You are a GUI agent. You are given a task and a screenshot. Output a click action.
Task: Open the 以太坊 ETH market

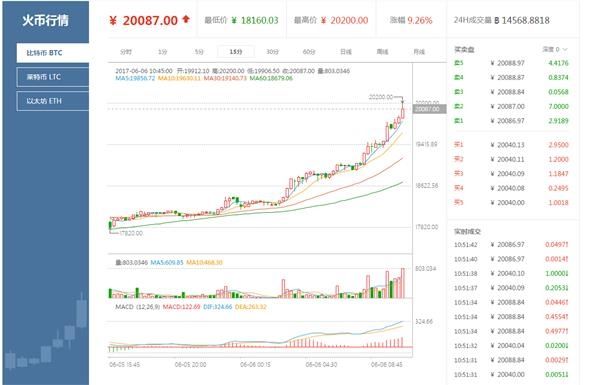53,101
